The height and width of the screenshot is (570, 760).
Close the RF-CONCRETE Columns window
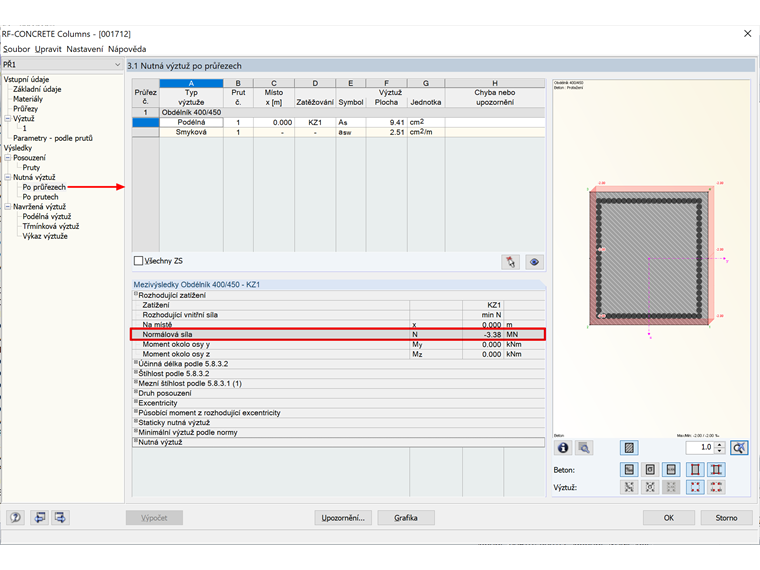747,33
